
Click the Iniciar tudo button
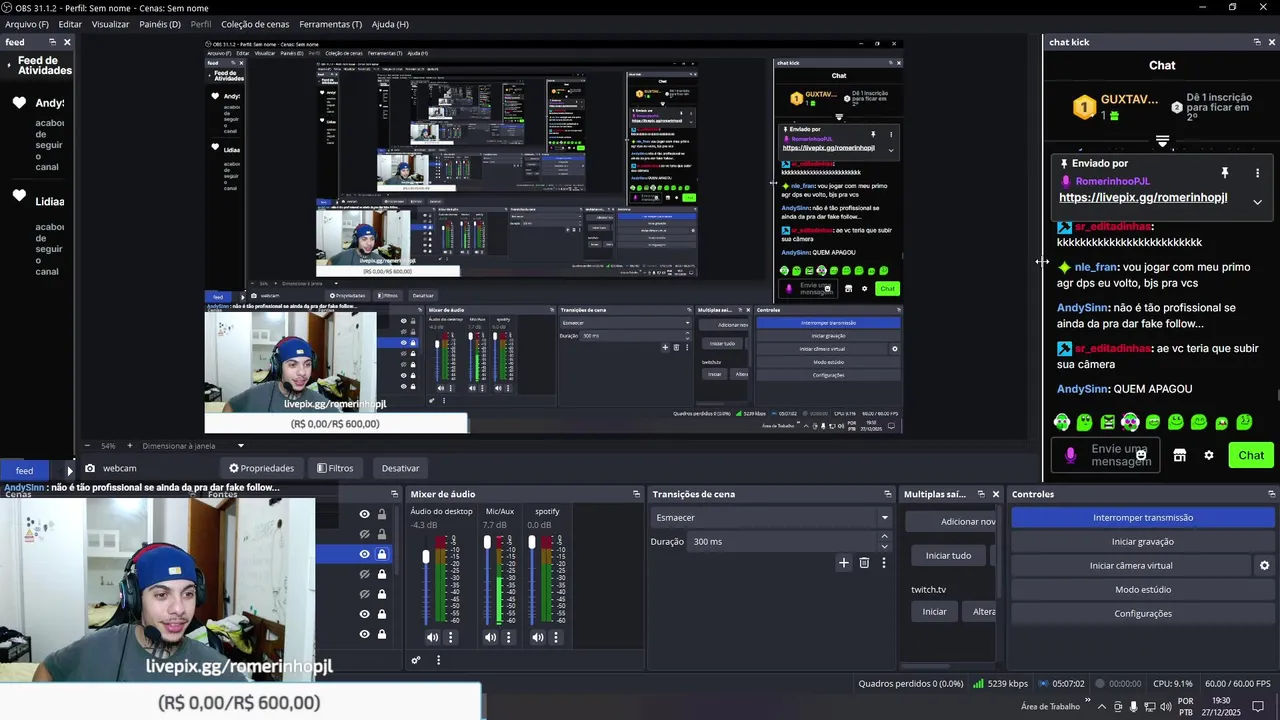[x=948, y=555]
